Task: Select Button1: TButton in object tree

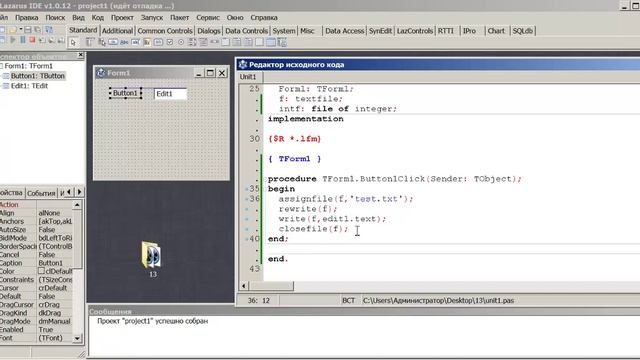Action: pyautogui.click(x=38, y=76)
